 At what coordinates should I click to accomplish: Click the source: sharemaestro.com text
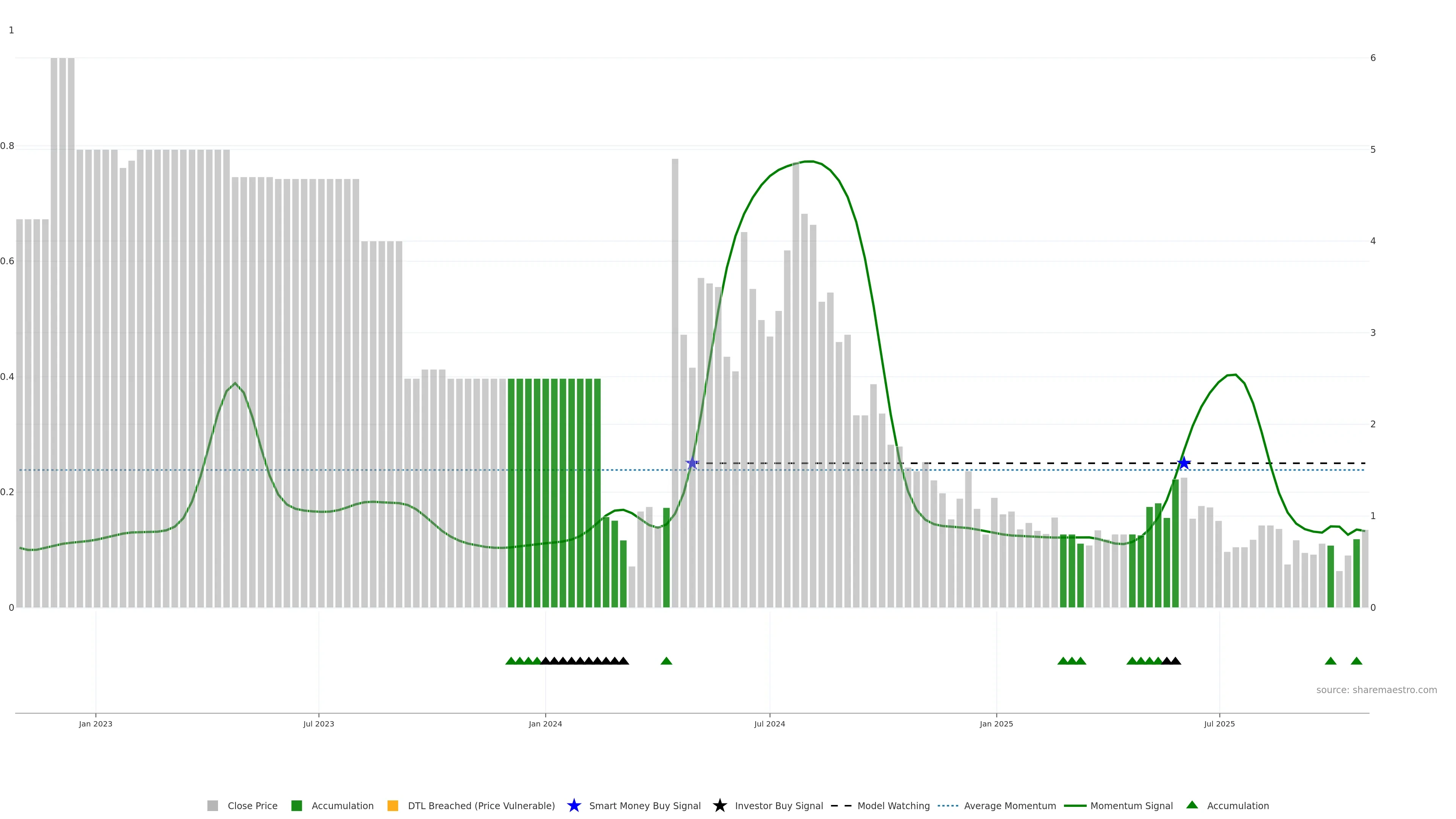[1376, 690]
